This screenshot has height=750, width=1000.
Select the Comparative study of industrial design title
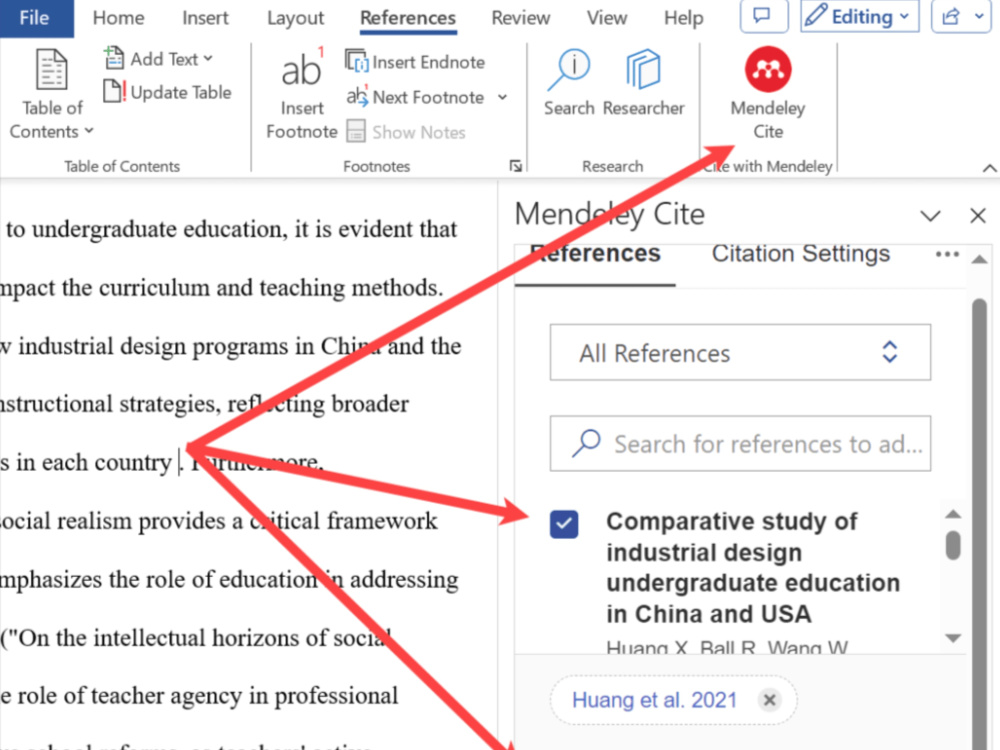(753, 568)
